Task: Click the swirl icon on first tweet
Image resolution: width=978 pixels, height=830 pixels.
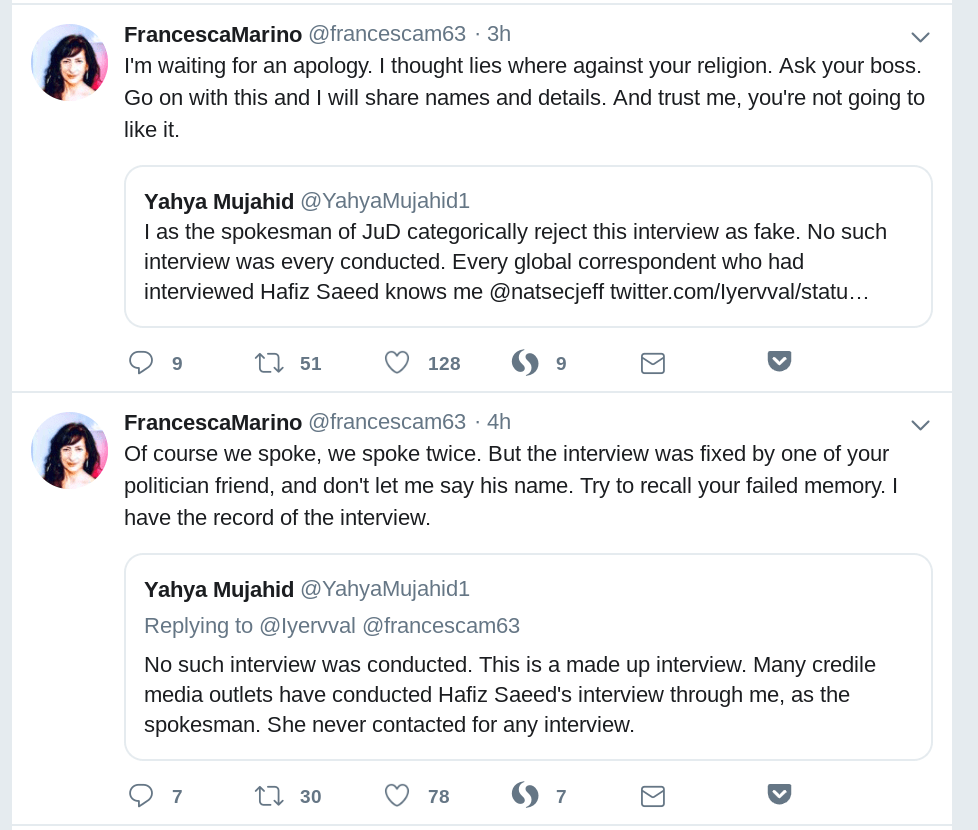Action: pyautogui.click(x=525, y=362)
